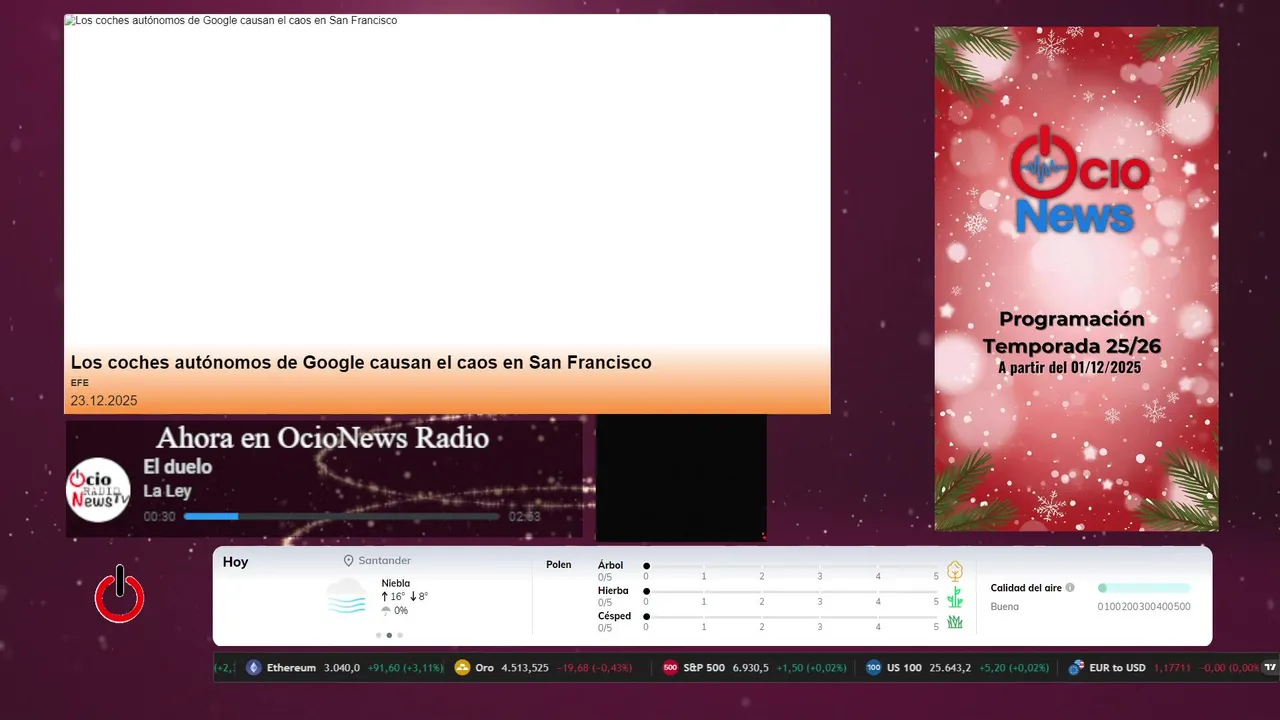Image resolution: width=1280 pixels, height=720 pixels.
Task: Select the middle weather carousel dot
Action: 389,635
